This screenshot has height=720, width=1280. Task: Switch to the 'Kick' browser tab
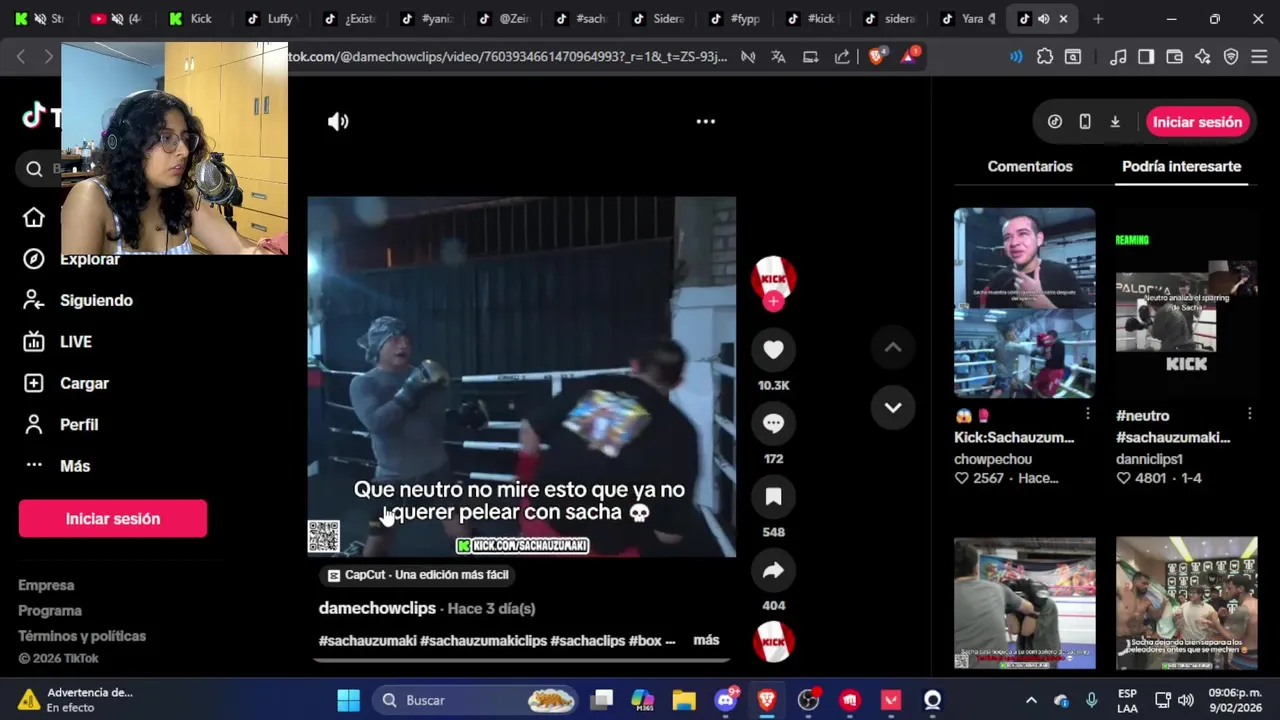click(x=195, y=19)
